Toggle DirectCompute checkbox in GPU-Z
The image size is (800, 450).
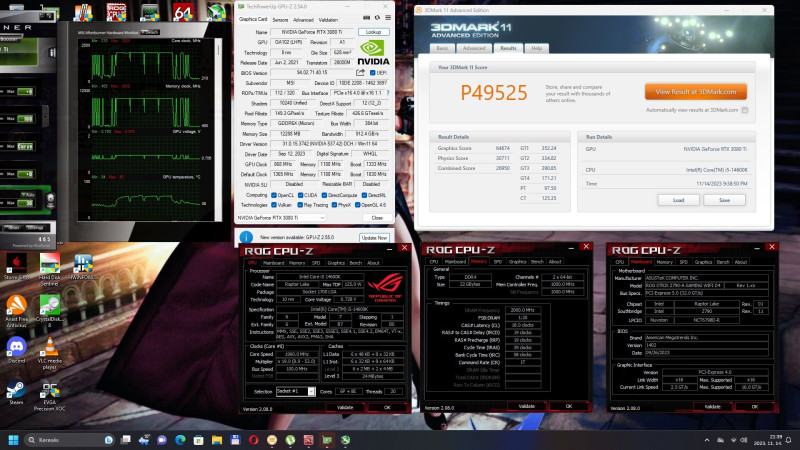click(x=324, y=195)
